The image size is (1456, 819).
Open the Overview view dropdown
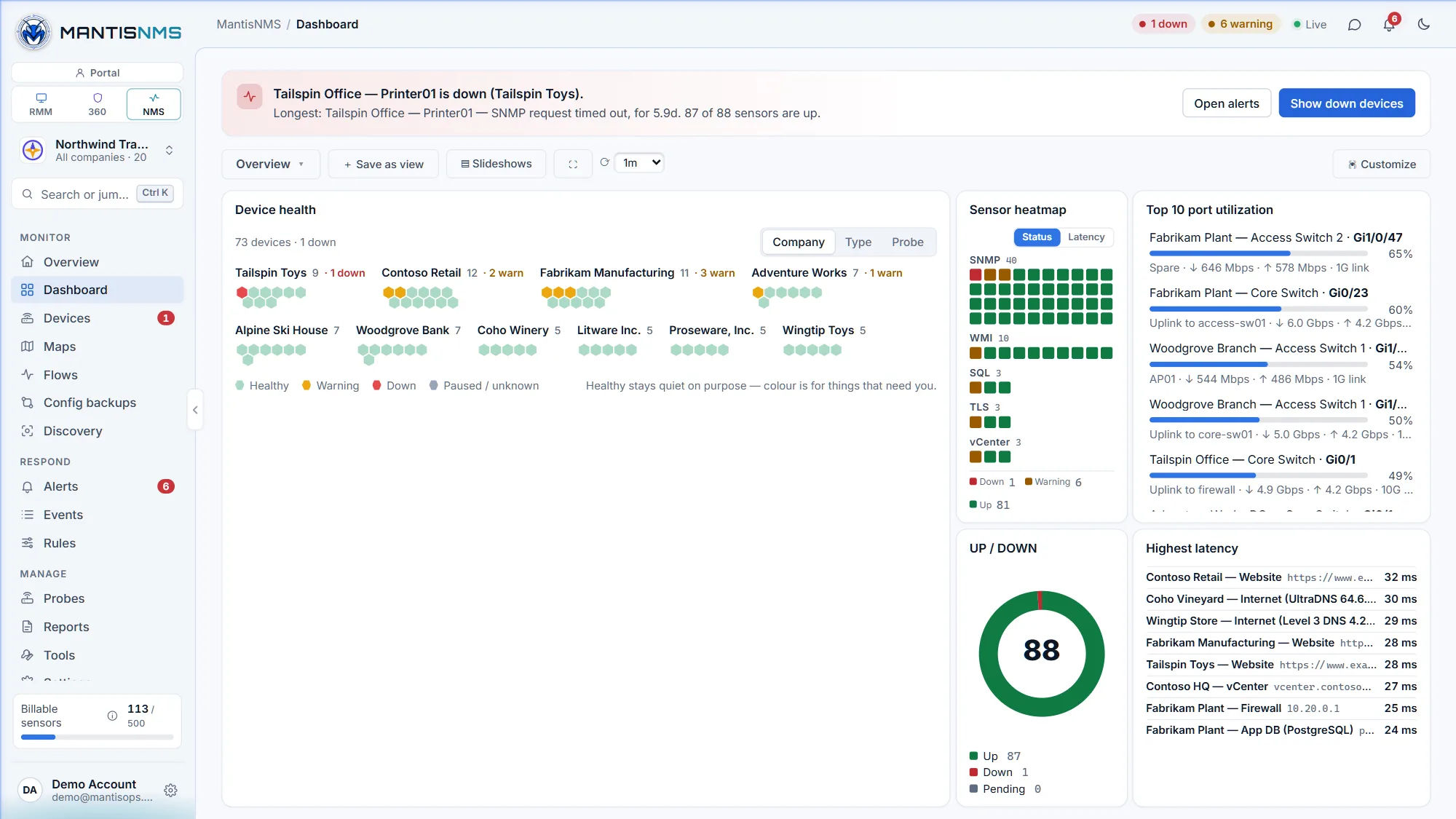point(270,165)
